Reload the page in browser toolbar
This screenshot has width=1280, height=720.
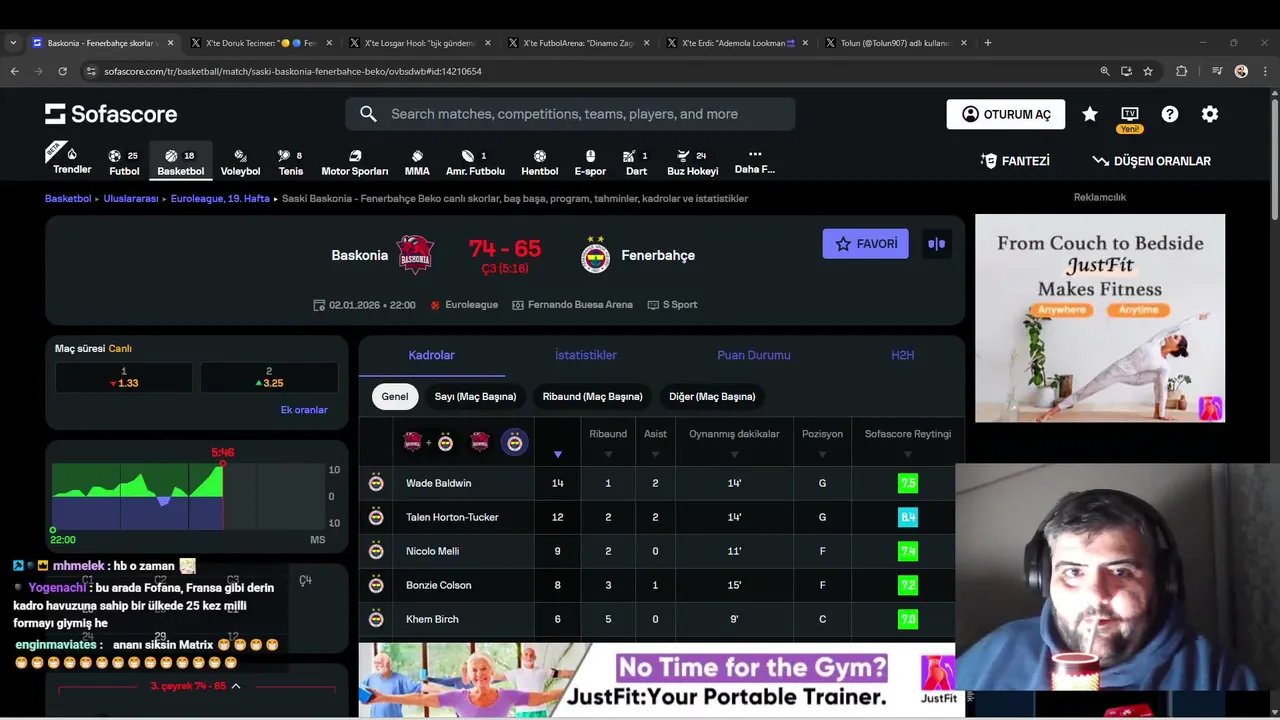point(62,71)
